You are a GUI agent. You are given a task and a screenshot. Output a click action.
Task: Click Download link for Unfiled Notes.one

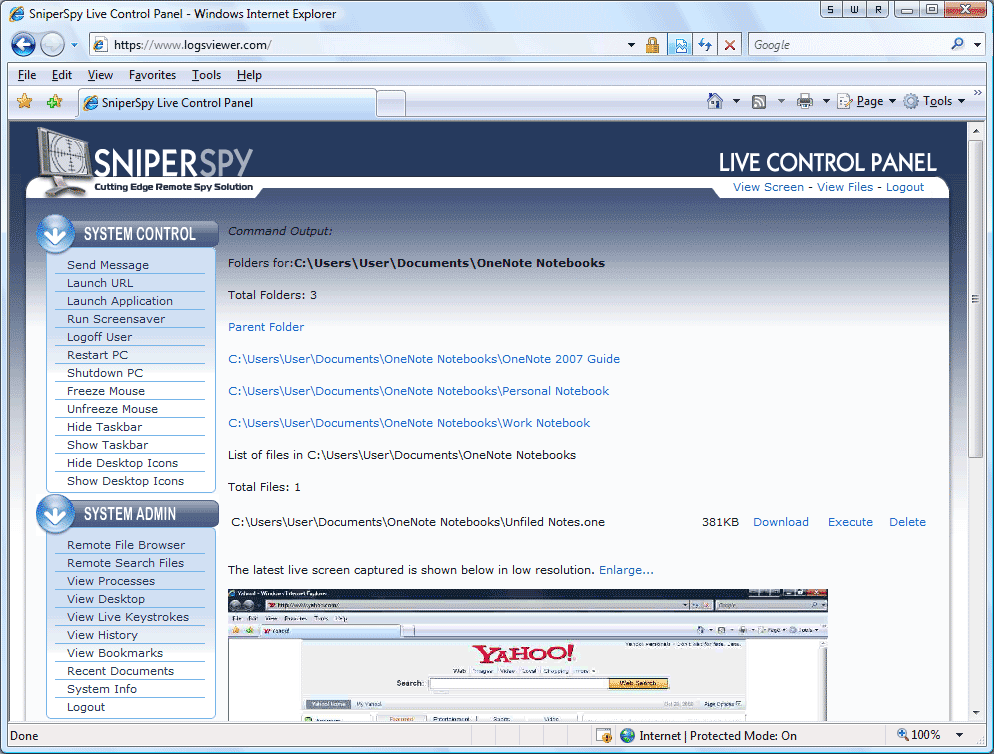[x=780, y=522]
